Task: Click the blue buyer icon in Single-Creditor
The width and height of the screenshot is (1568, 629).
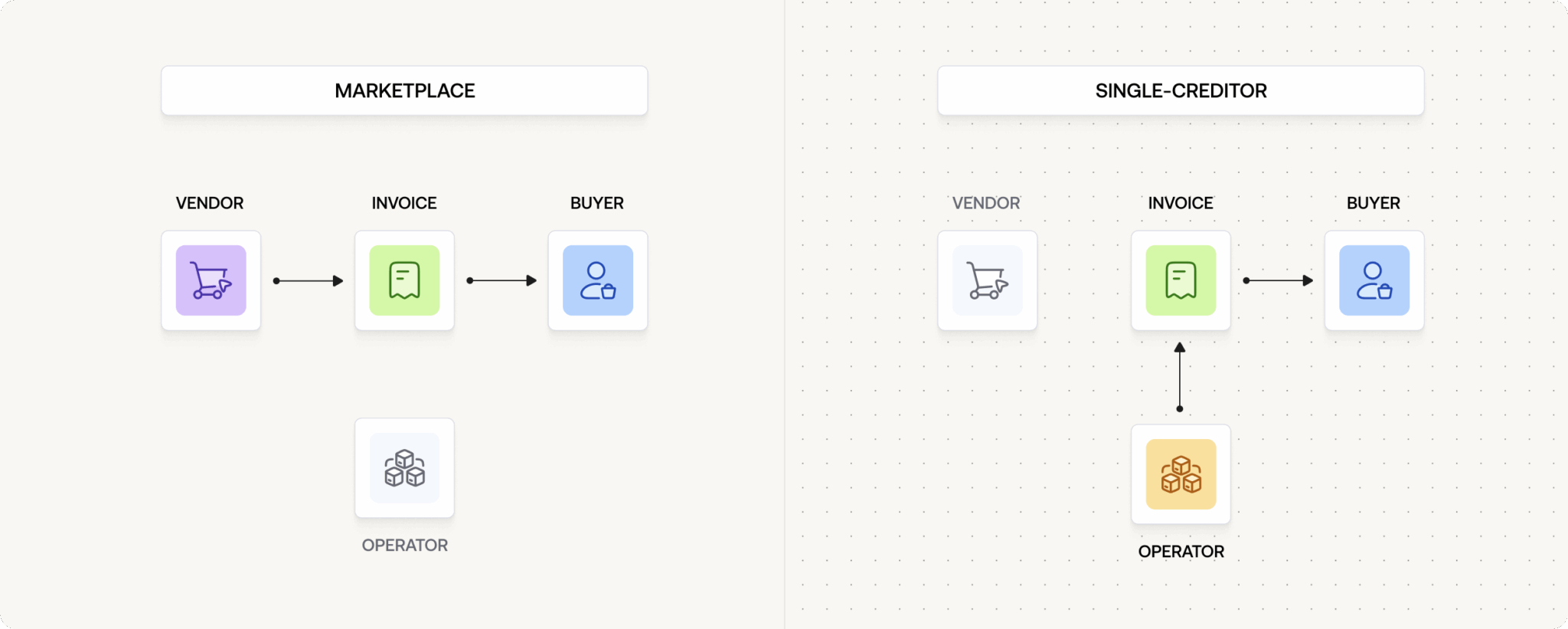Action: (x=1374, y=280)
